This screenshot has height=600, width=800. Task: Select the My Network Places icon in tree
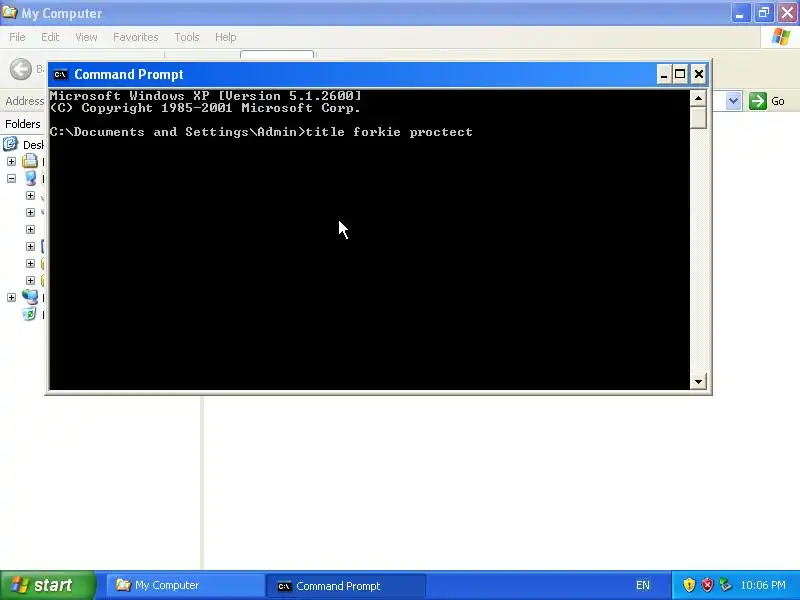[30, 297]
